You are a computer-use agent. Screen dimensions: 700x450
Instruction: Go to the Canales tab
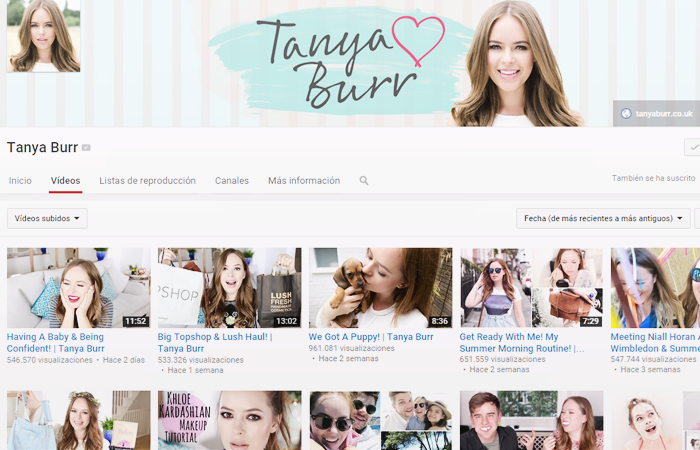[232, 180]
